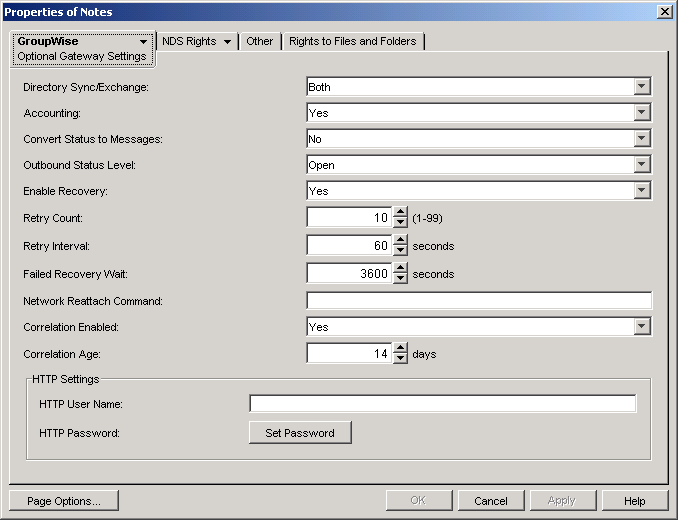The height and width of the screenshot is (520, 678).
Task: Focus the Network Reattach Command field
Action: pos(479,300)
